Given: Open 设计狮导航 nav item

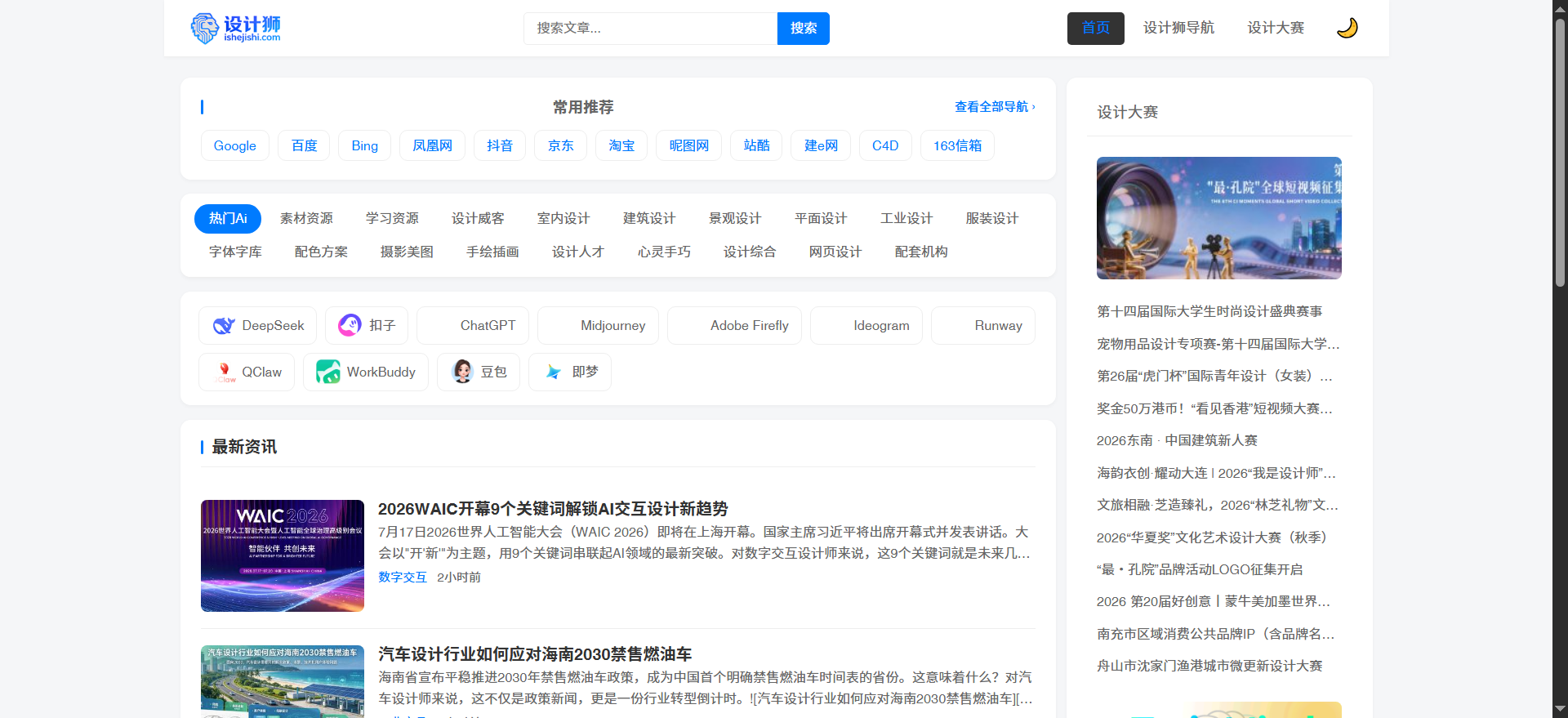Looking at the screenshot, I should 1178,28.
